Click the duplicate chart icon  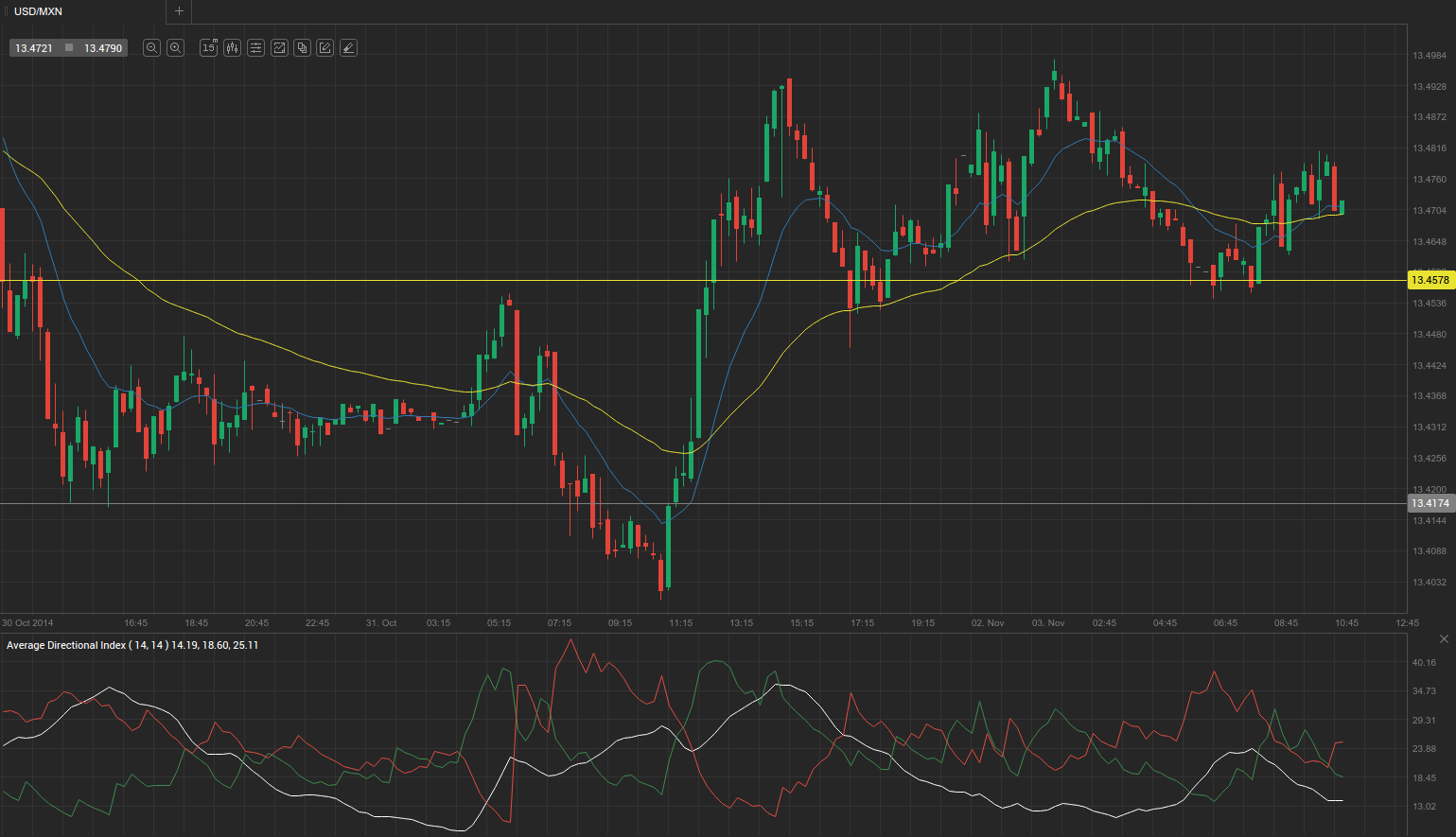click(x=302, y=47)
